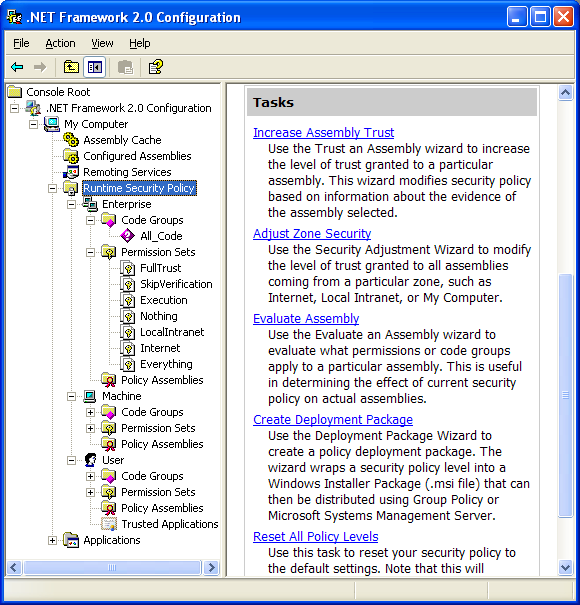
Task: Click the Trusted Applications icon
Action: [109, 524]
